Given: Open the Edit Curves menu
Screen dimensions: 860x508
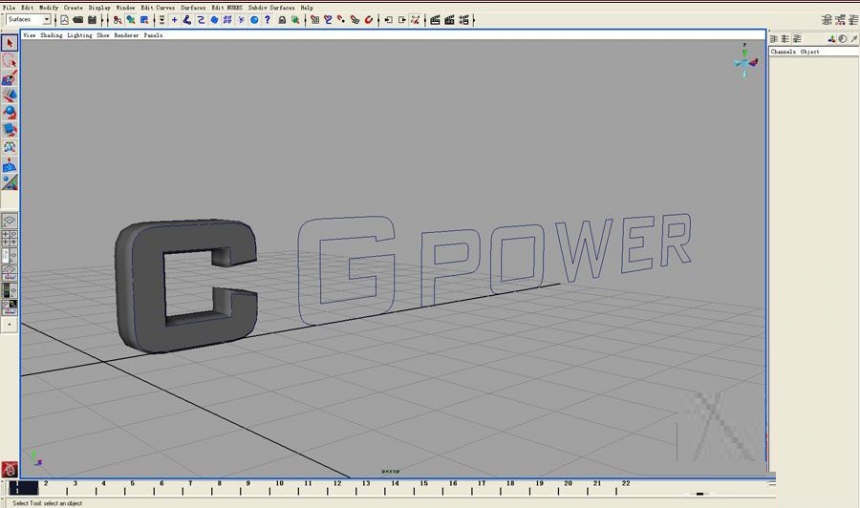Looking at the screenshot, I should 158,8.
